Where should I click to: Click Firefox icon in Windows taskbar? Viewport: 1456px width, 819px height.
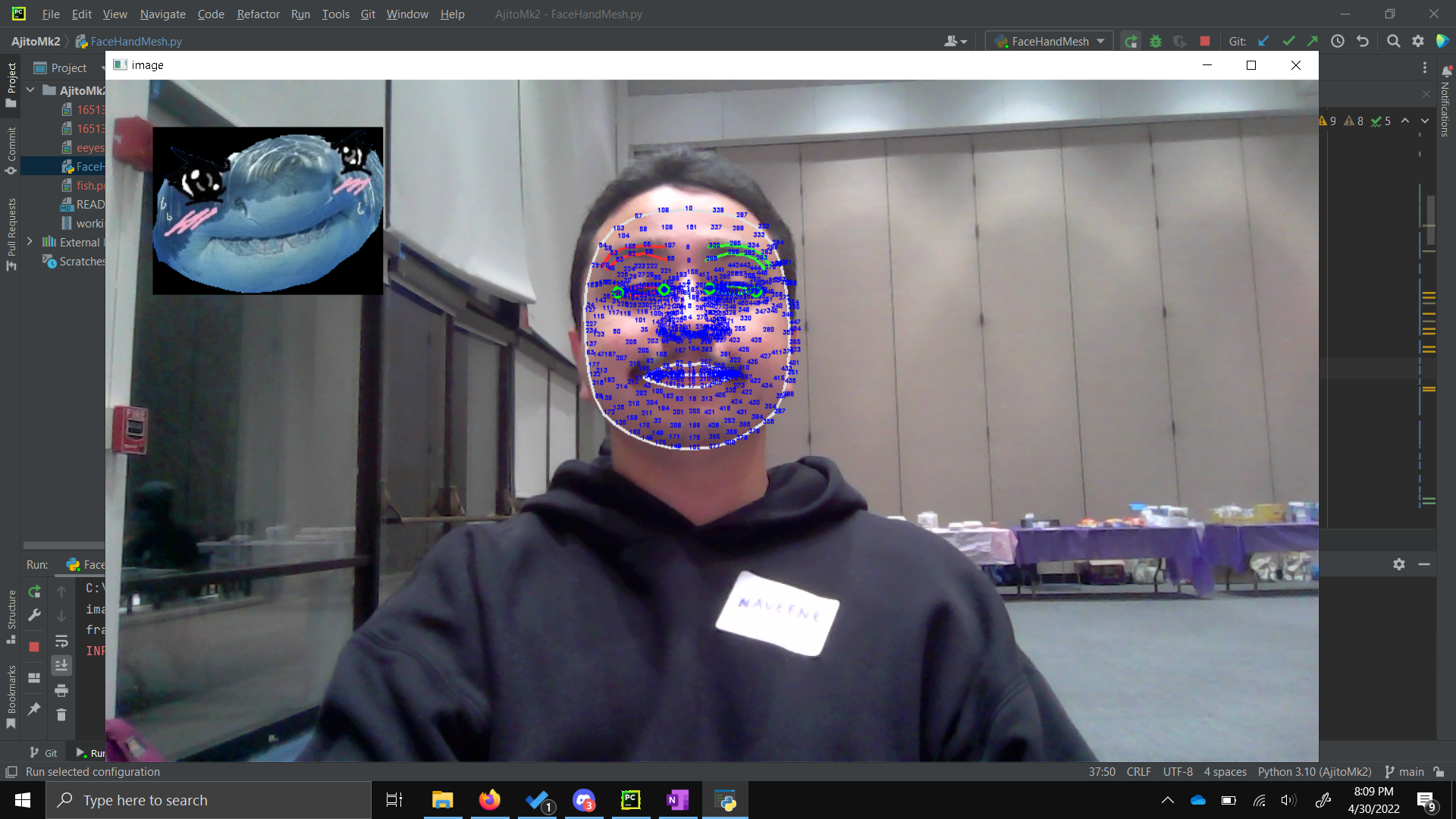(490, 800)
